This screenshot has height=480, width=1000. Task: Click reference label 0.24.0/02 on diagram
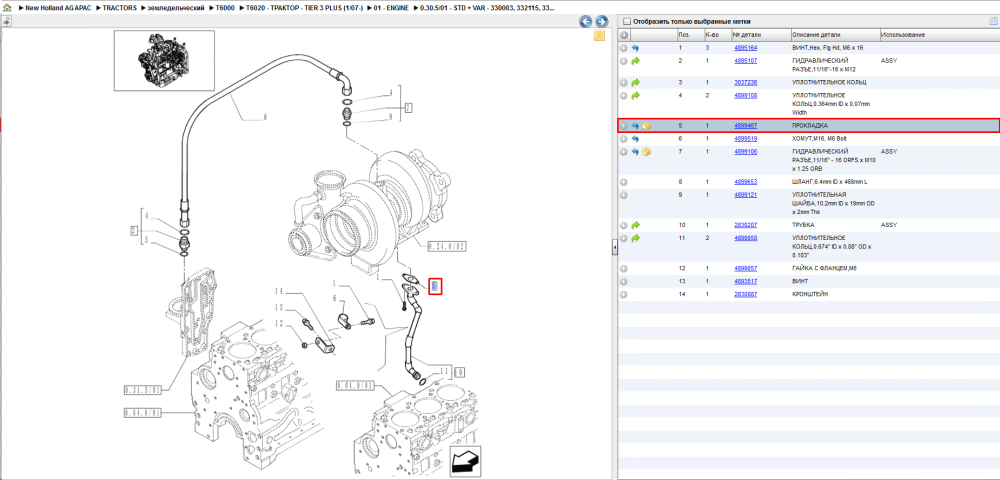(447, 246)
